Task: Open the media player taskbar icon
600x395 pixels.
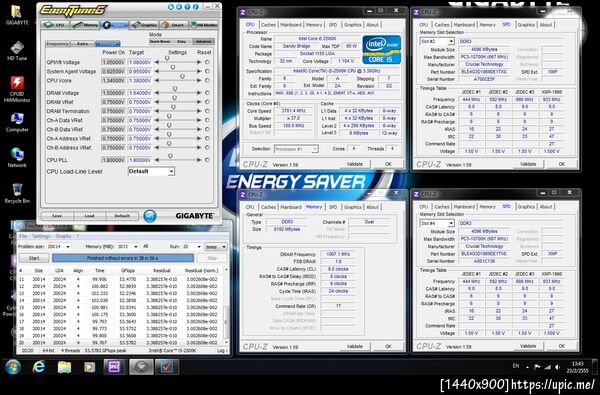Action: pyautogui.click(x=90, y=367)
